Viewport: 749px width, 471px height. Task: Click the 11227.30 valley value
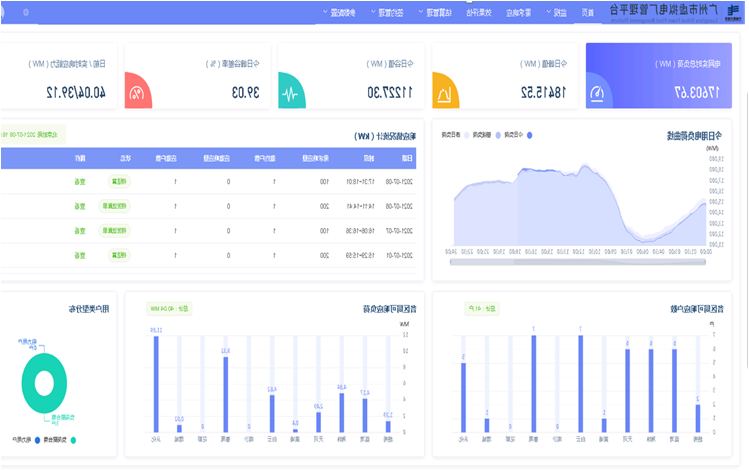390,92
